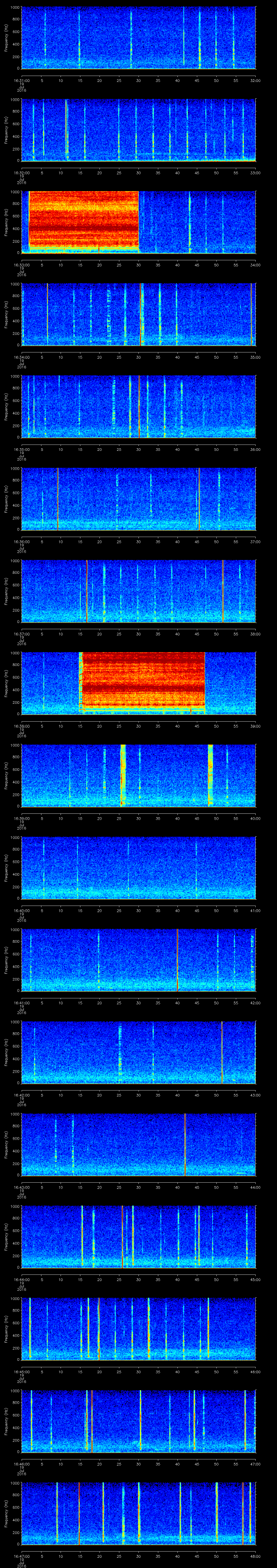277x1568 pixels.
Task: Select the red click line near 42 s in 16:43:00 spectrogram
Action: 185,1144
